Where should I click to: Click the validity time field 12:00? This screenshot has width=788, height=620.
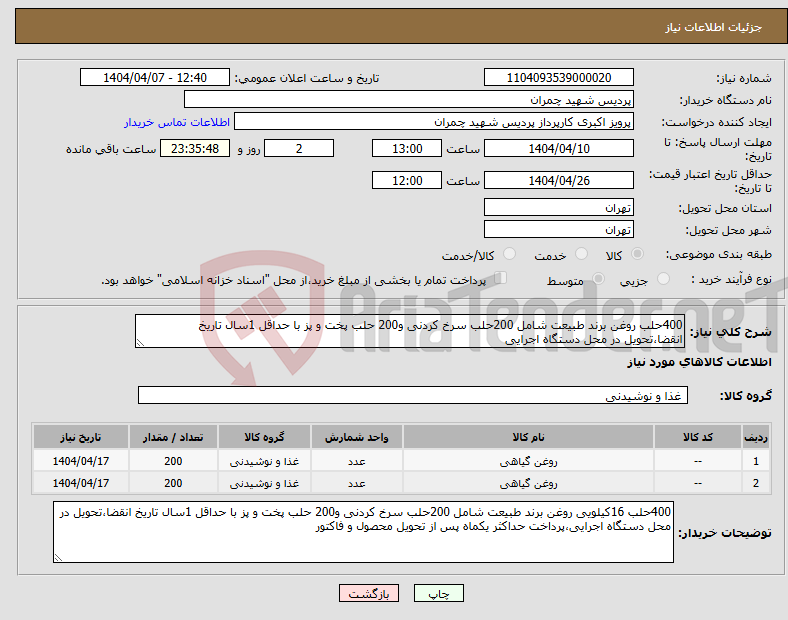[407, 180]
